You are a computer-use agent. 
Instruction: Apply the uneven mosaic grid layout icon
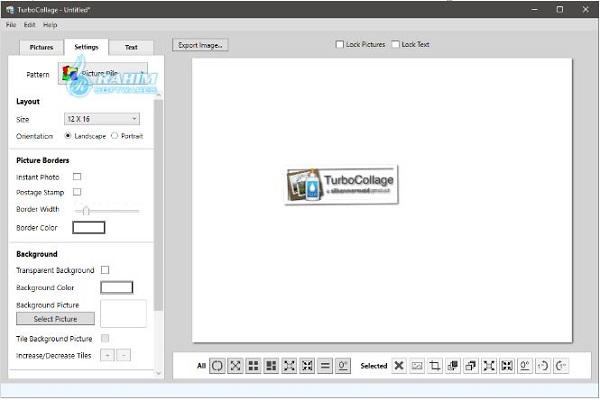271,366
